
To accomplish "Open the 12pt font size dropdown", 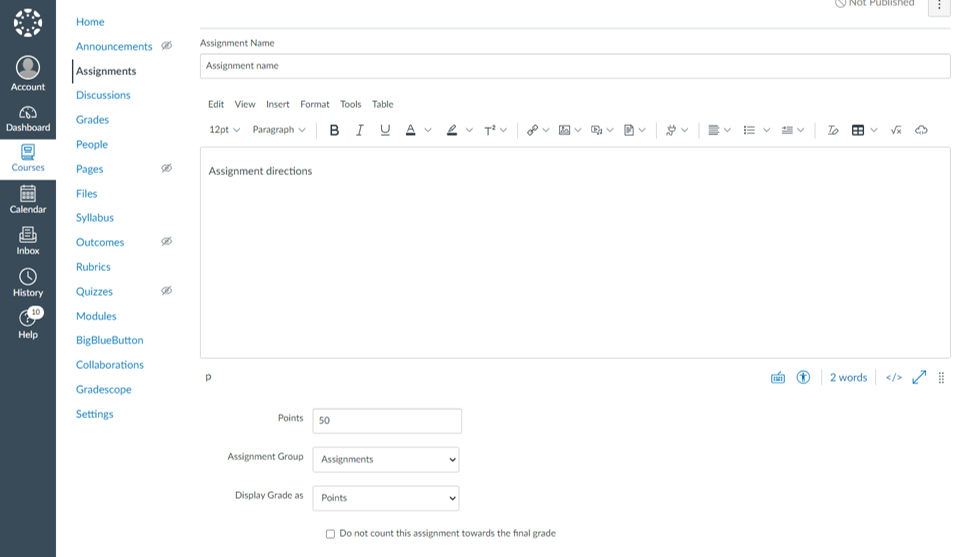I will click(224, 130).
